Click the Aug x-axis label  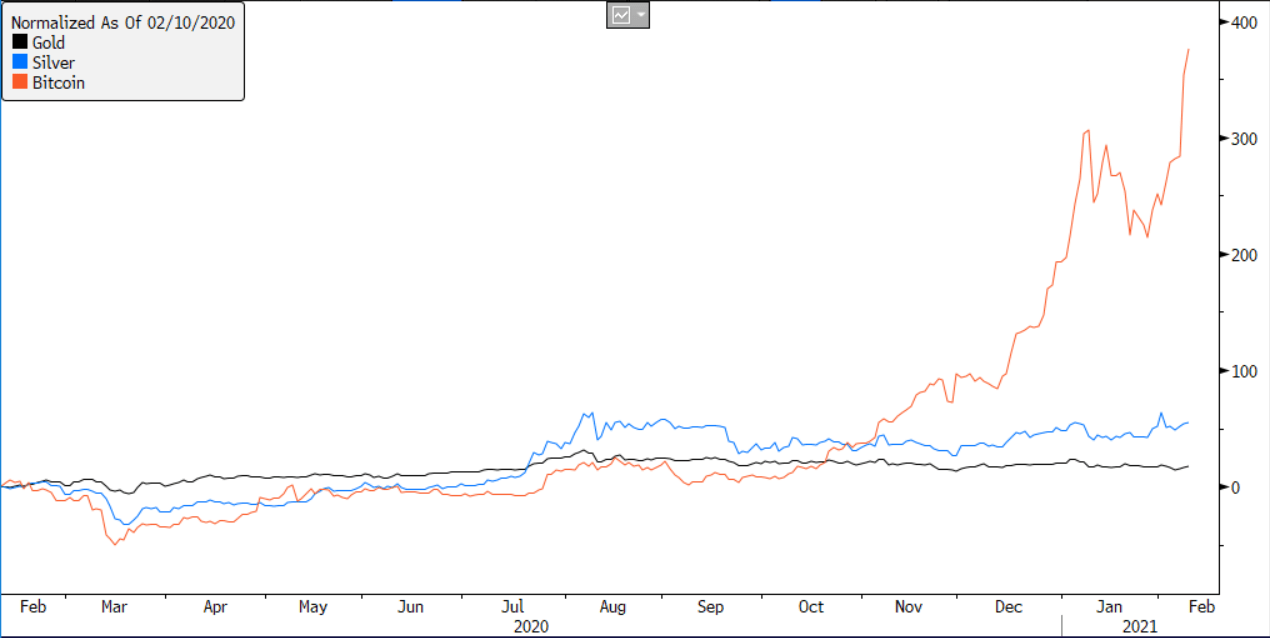click(x=613, y=607)
